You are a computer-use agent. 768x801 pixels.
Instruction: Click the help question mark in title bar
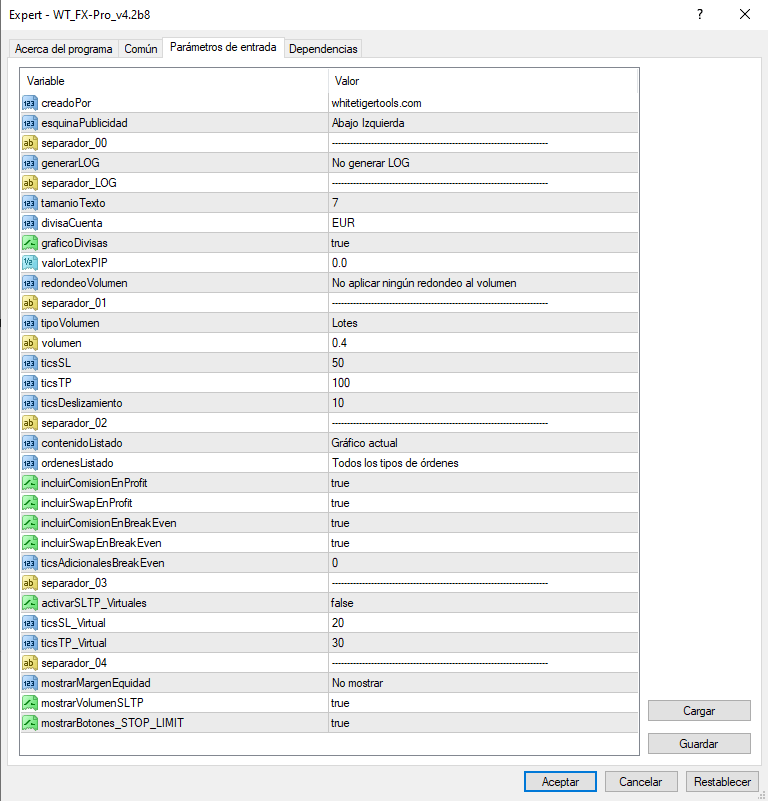tap(700, 14)
